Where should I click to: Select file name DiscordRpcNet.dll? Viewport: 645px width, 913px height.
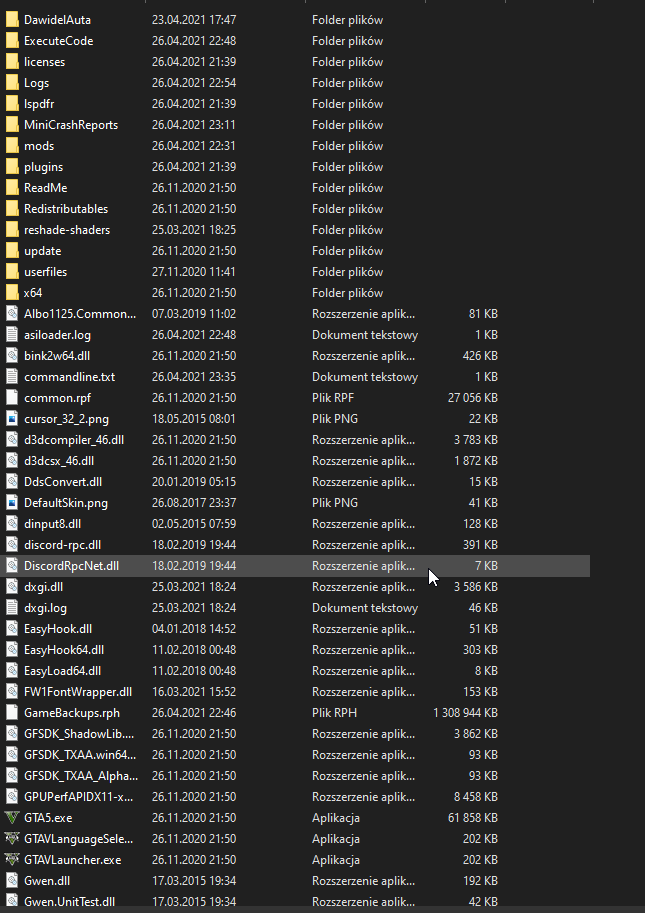72,565
